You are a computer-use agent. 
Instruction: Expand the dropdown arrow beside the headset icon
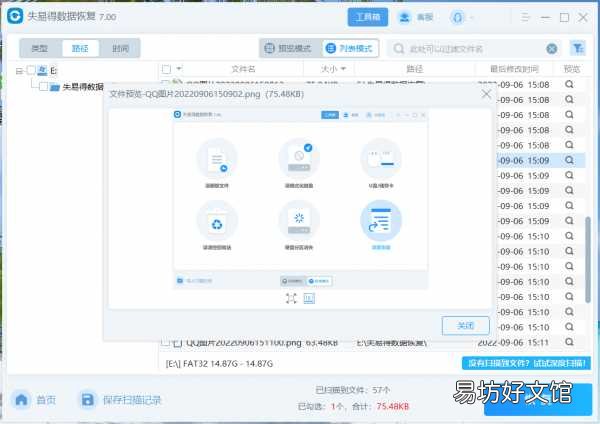471,17
